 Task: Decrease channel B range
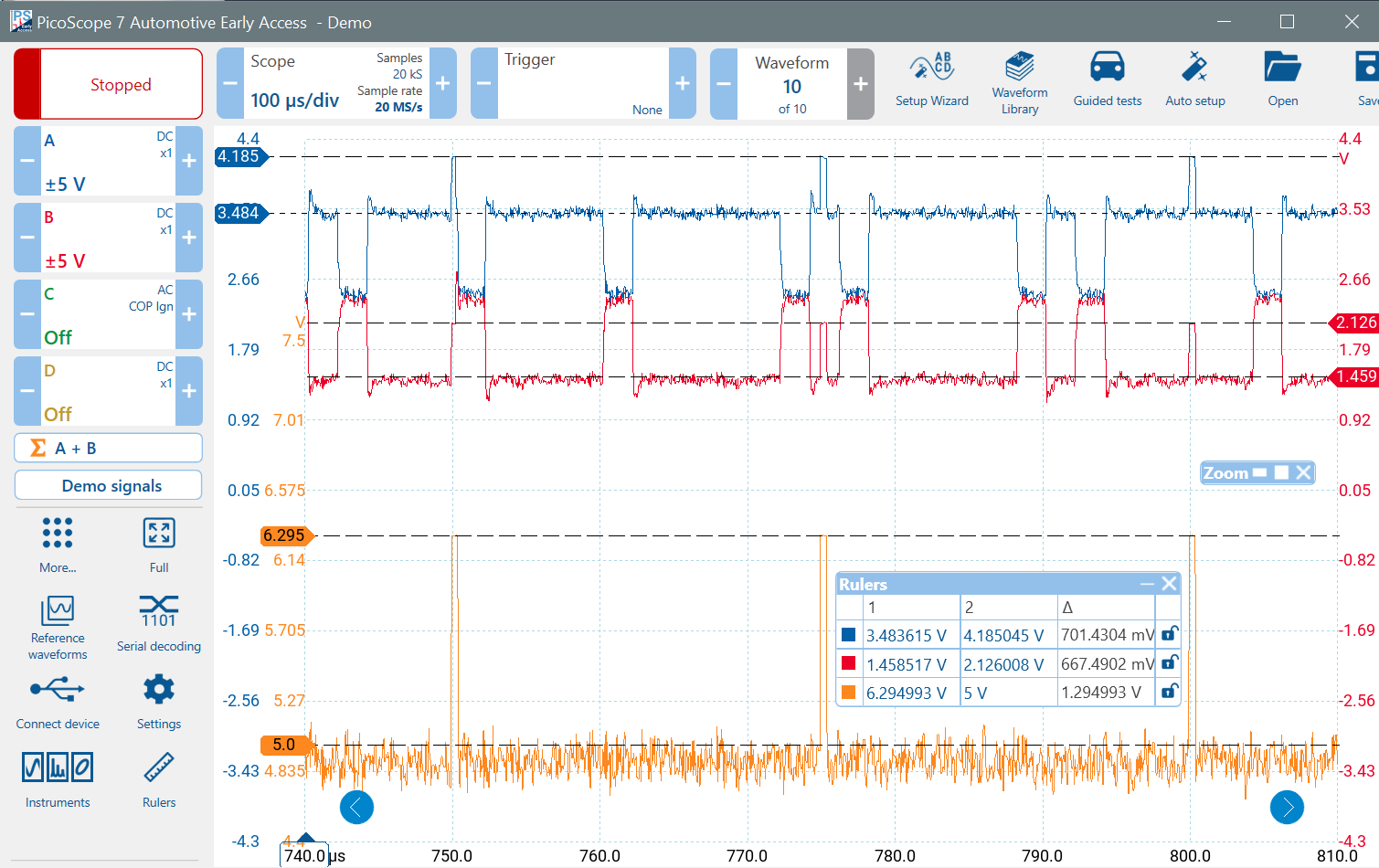click(27, 238)
